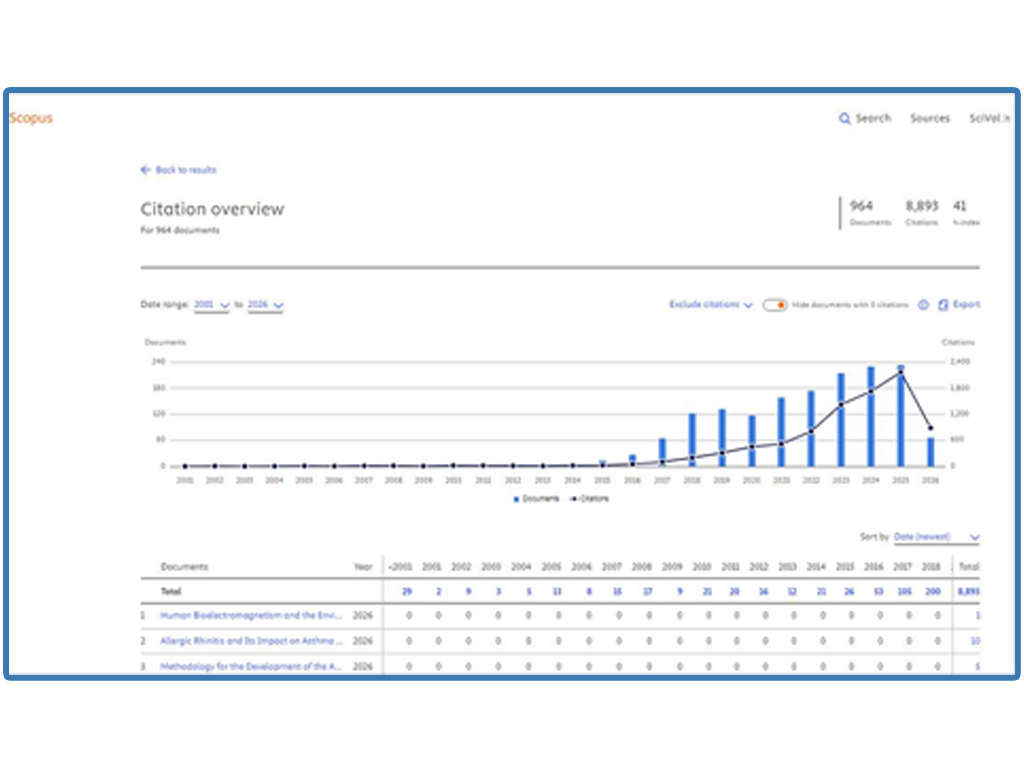Click the SciVal external link icon
The image size is (1024, 768).
tap(1006, 119)
